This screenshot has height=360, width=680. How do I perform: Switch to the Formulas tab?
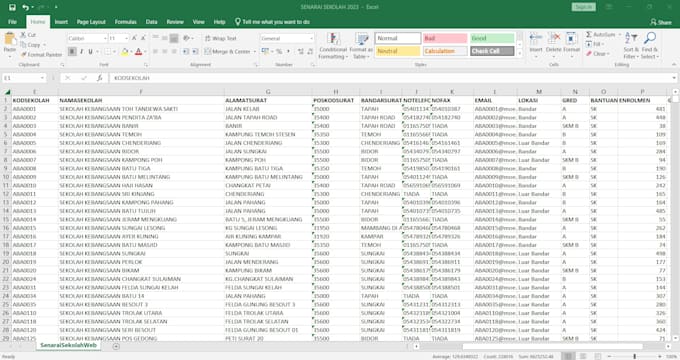[x=125, y=22]
